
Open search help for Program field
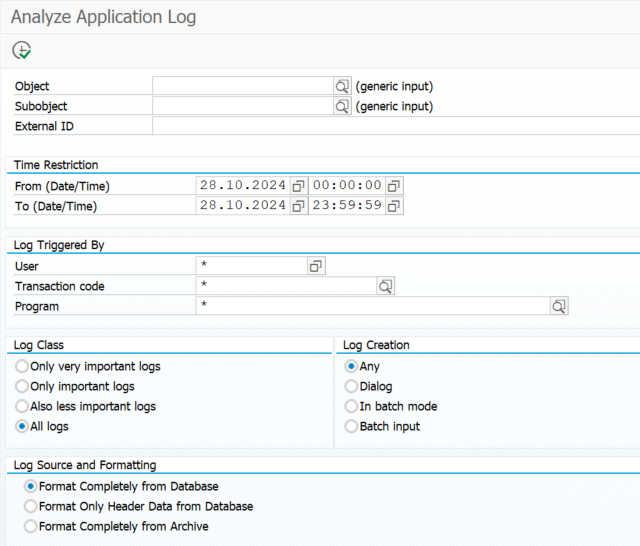click(559, 306)
